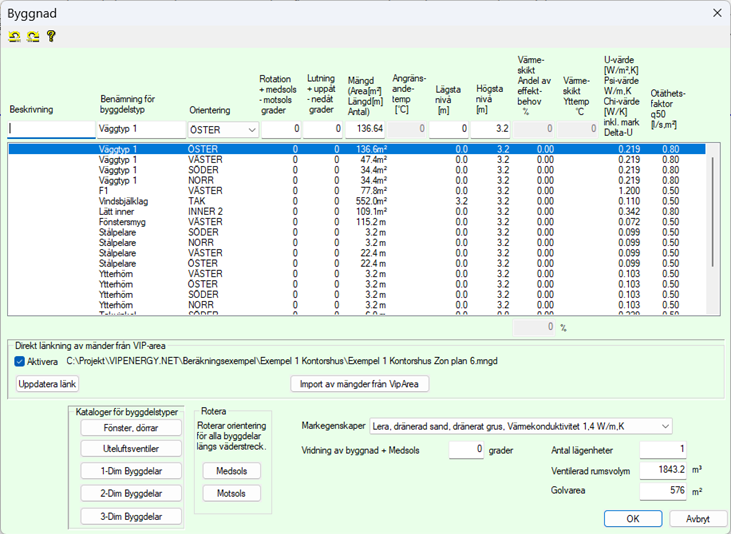Click the undo arrow toolbar icon

(x=15, y=37)
